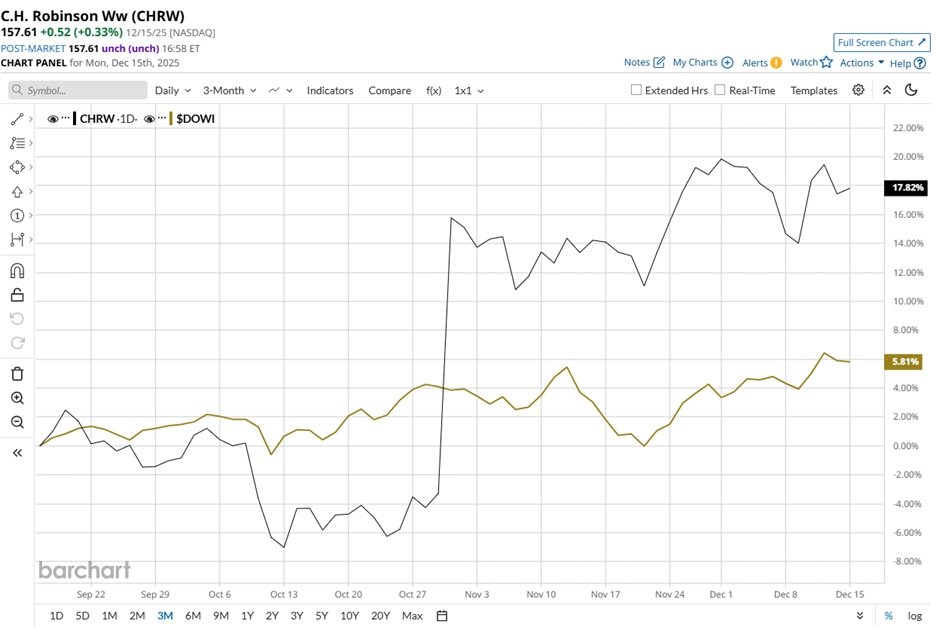Screen dimensions: 936x636
Task: Click the Alerts link
Action: pyautogui.click(x=755, y=63)
